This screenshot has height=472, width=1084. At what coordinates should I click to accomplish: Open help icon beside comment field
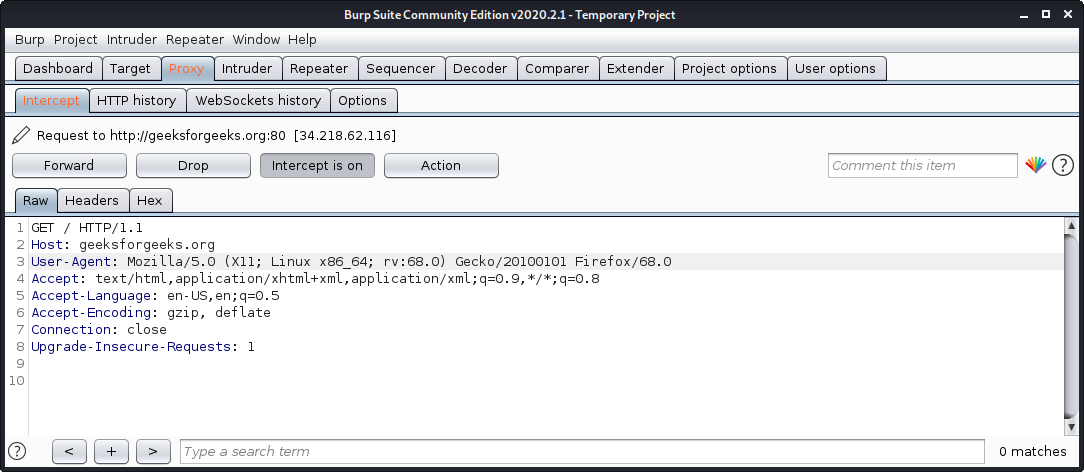(x=1063, y=165)
